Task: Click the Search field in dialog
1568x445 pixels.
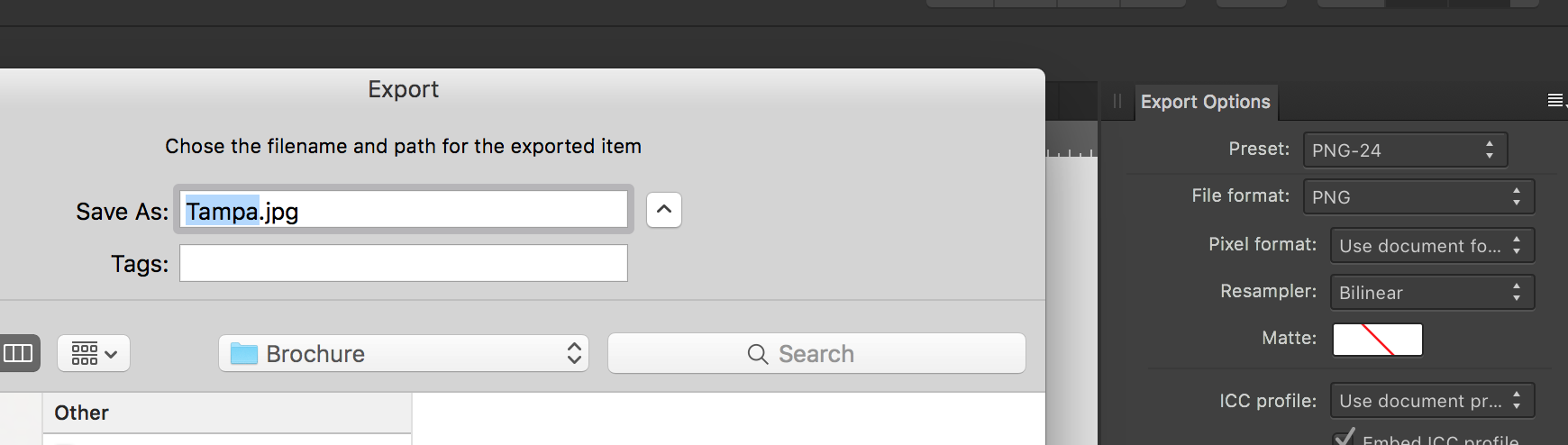Action: coord(816,353)
